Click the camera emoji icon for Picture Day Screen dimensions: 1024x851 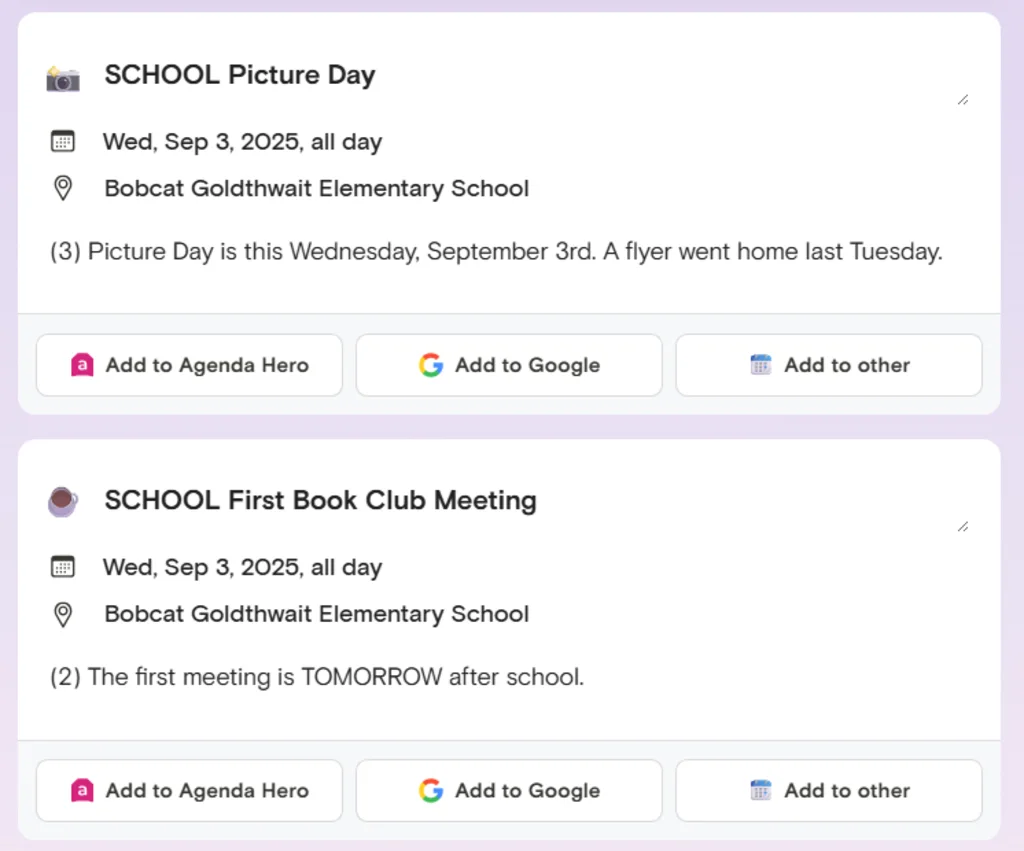click(63, 77)
